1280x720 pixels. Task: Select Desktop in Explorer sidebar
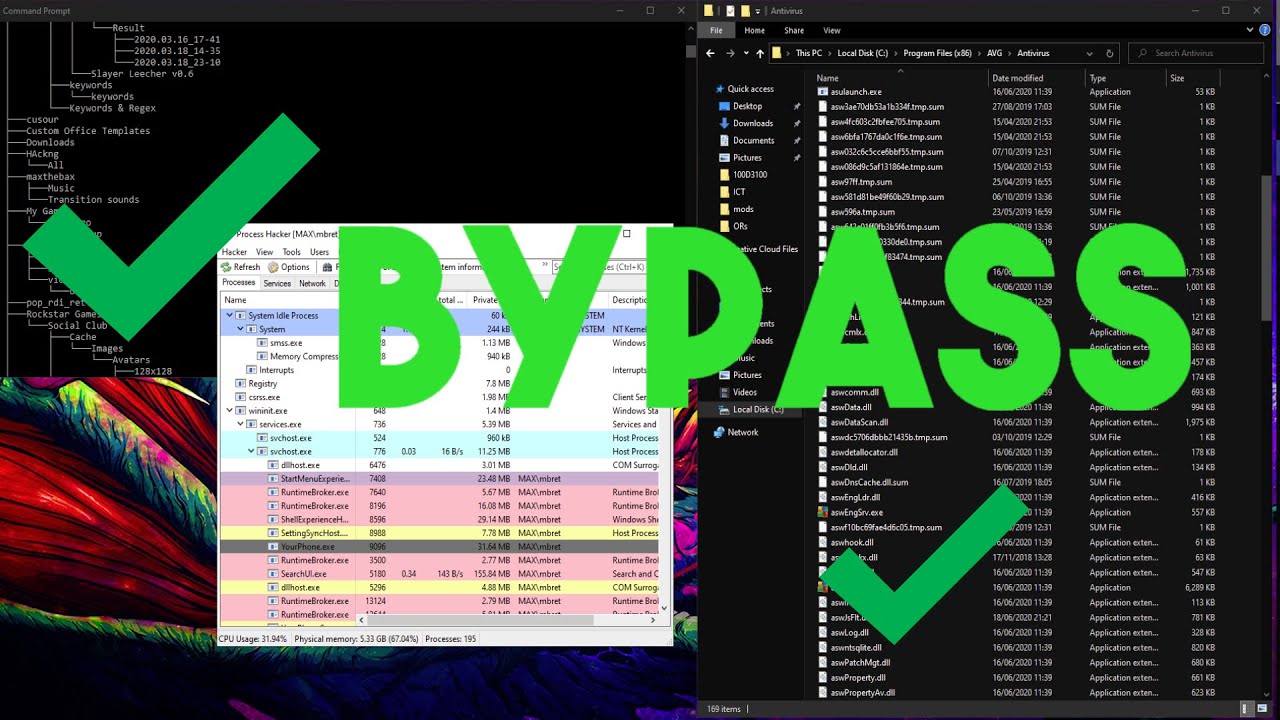point(747,106)
